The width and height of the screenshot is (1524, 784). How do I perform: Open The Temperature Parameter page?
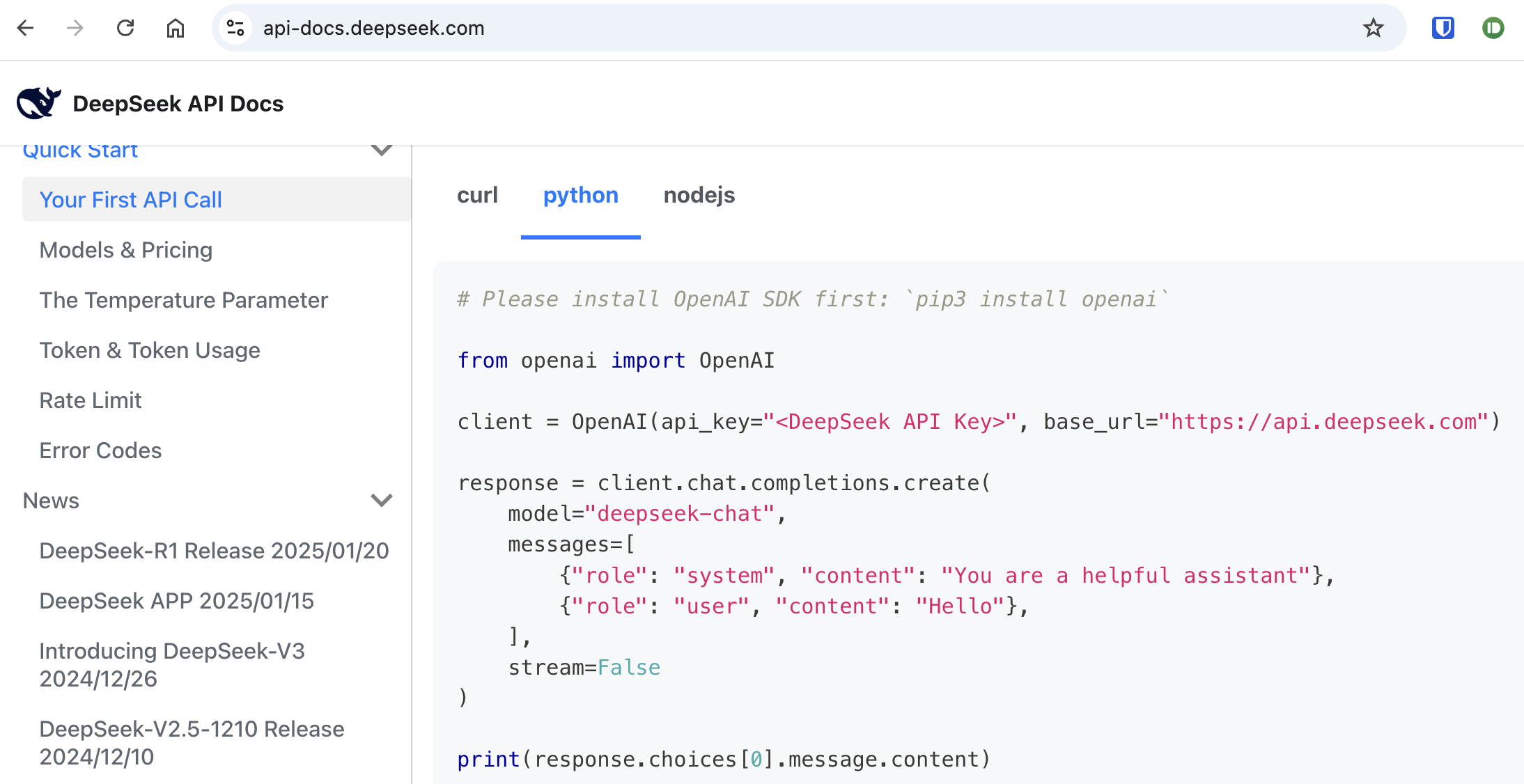(184, 300)
